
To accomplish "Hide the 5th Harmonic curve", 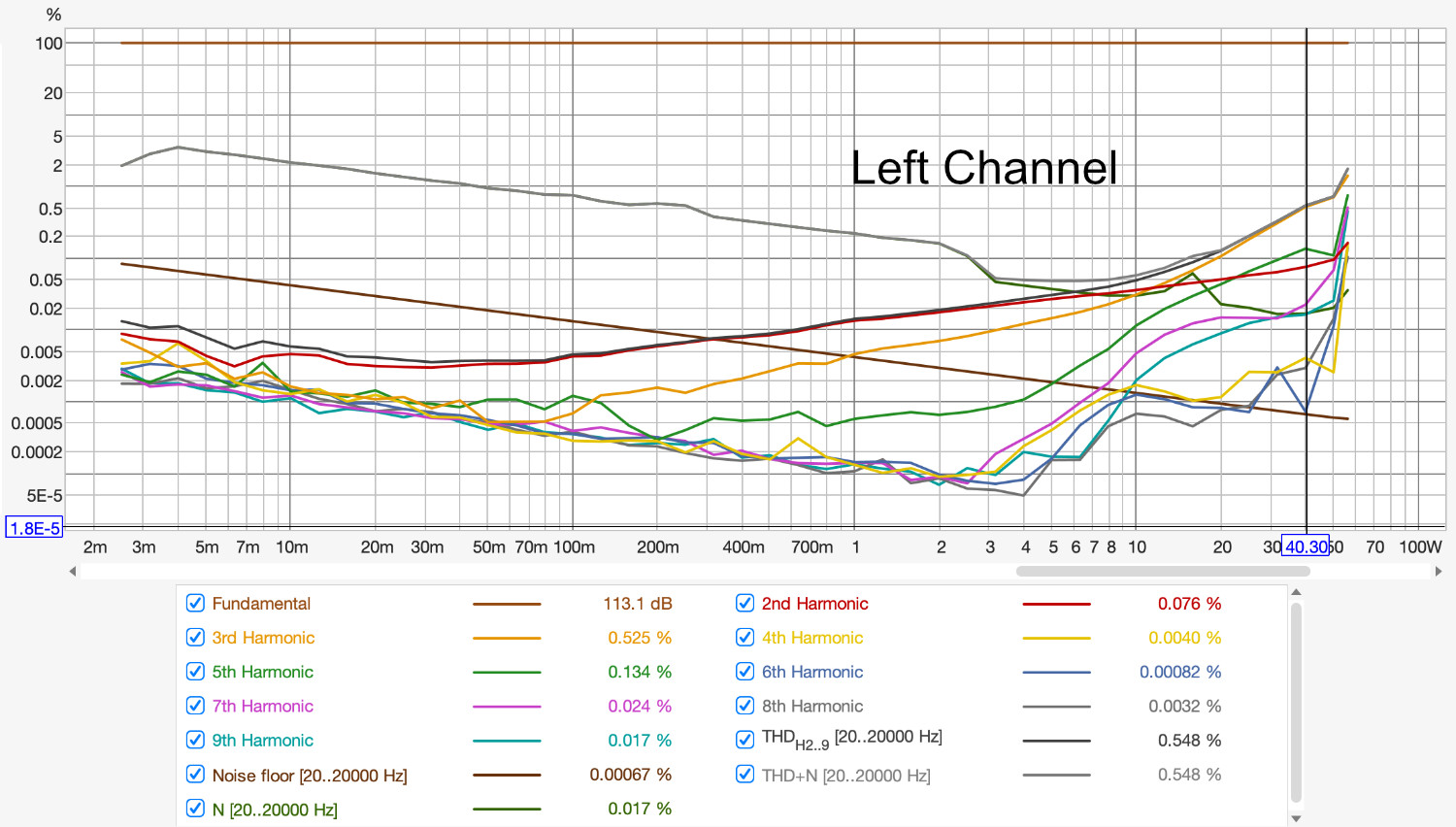I will [x=194, y=672].
